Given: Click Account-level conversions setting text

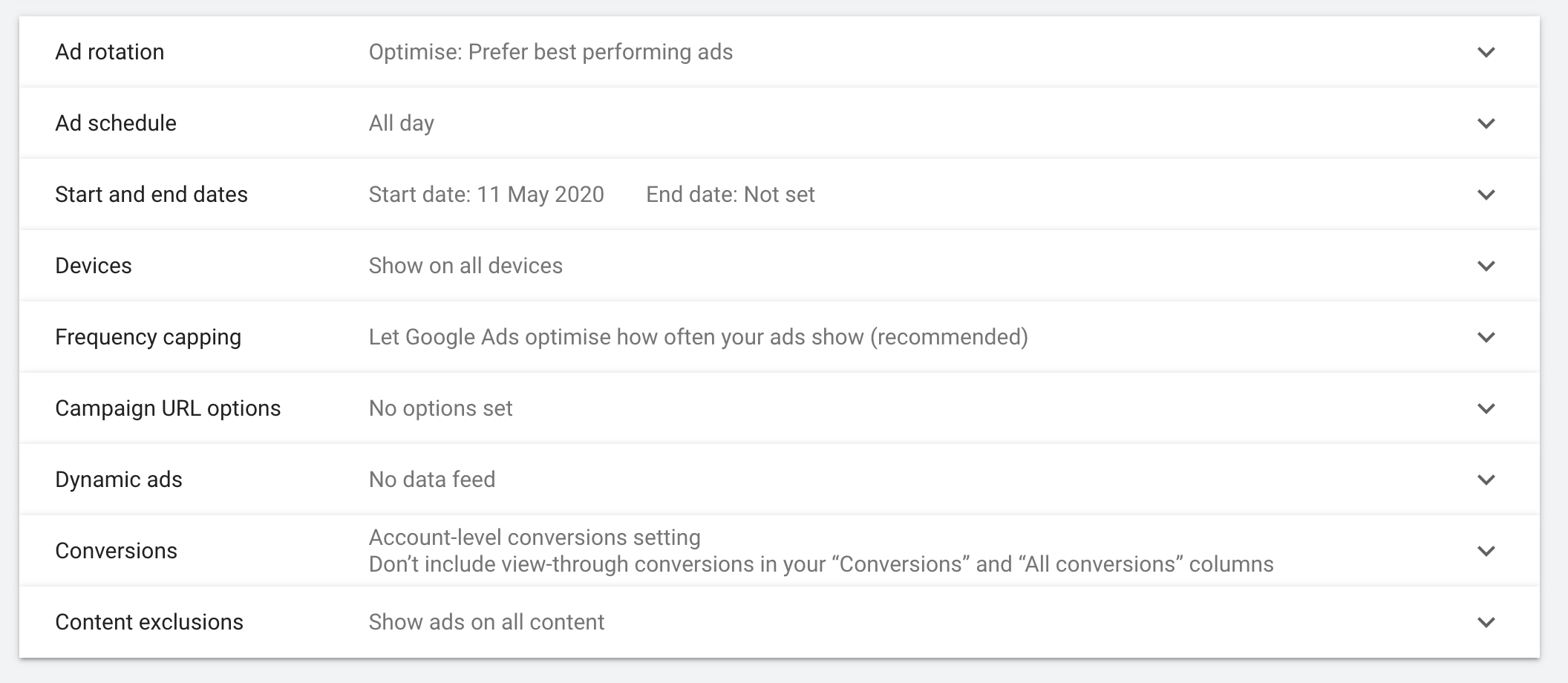Looking at the screenshot, I should pyautogui.click(x=535, y=536).
